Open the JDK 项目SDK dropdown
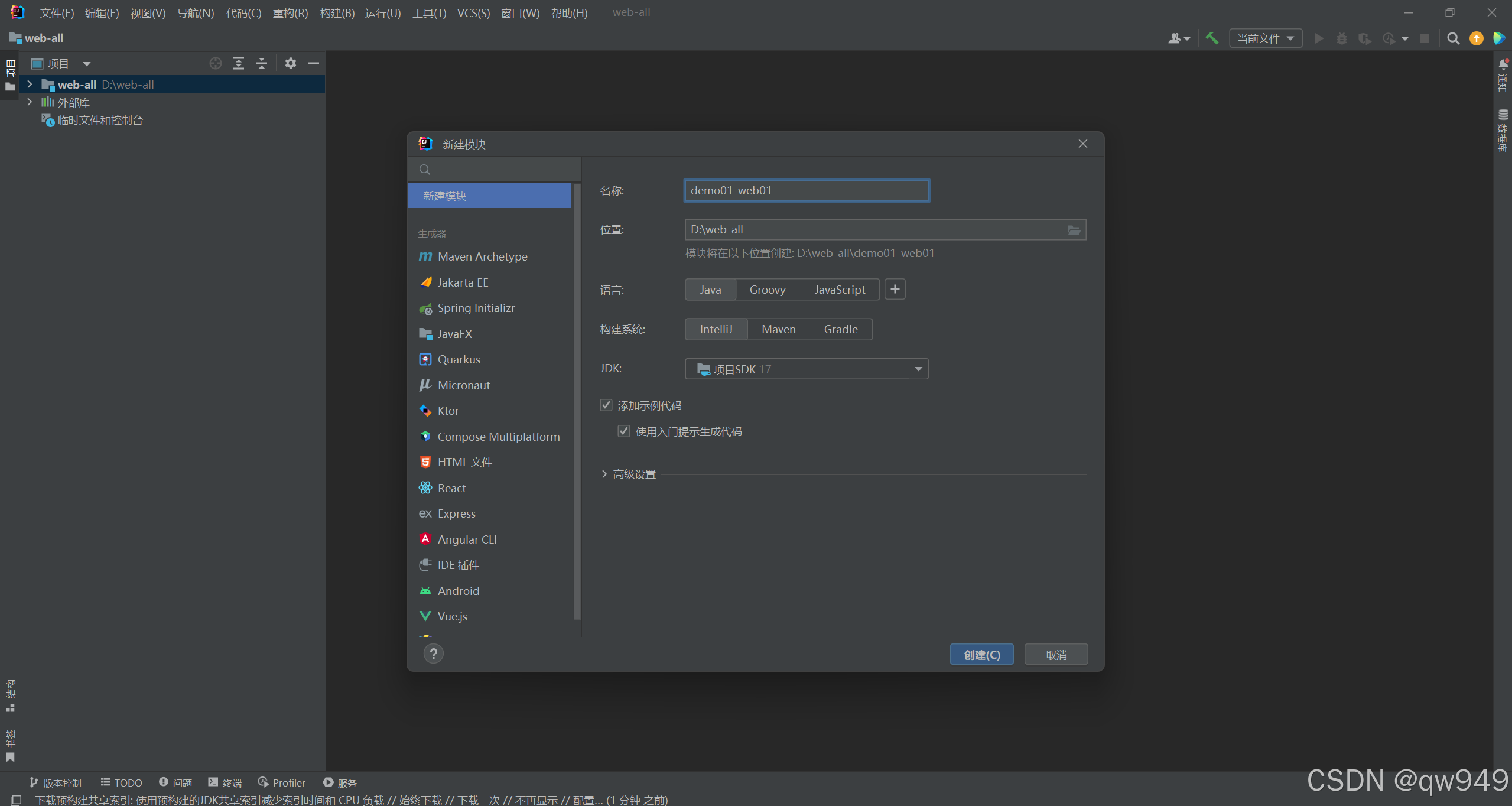This screenshot has height=806, width=1512. click(x=806, y=369)
